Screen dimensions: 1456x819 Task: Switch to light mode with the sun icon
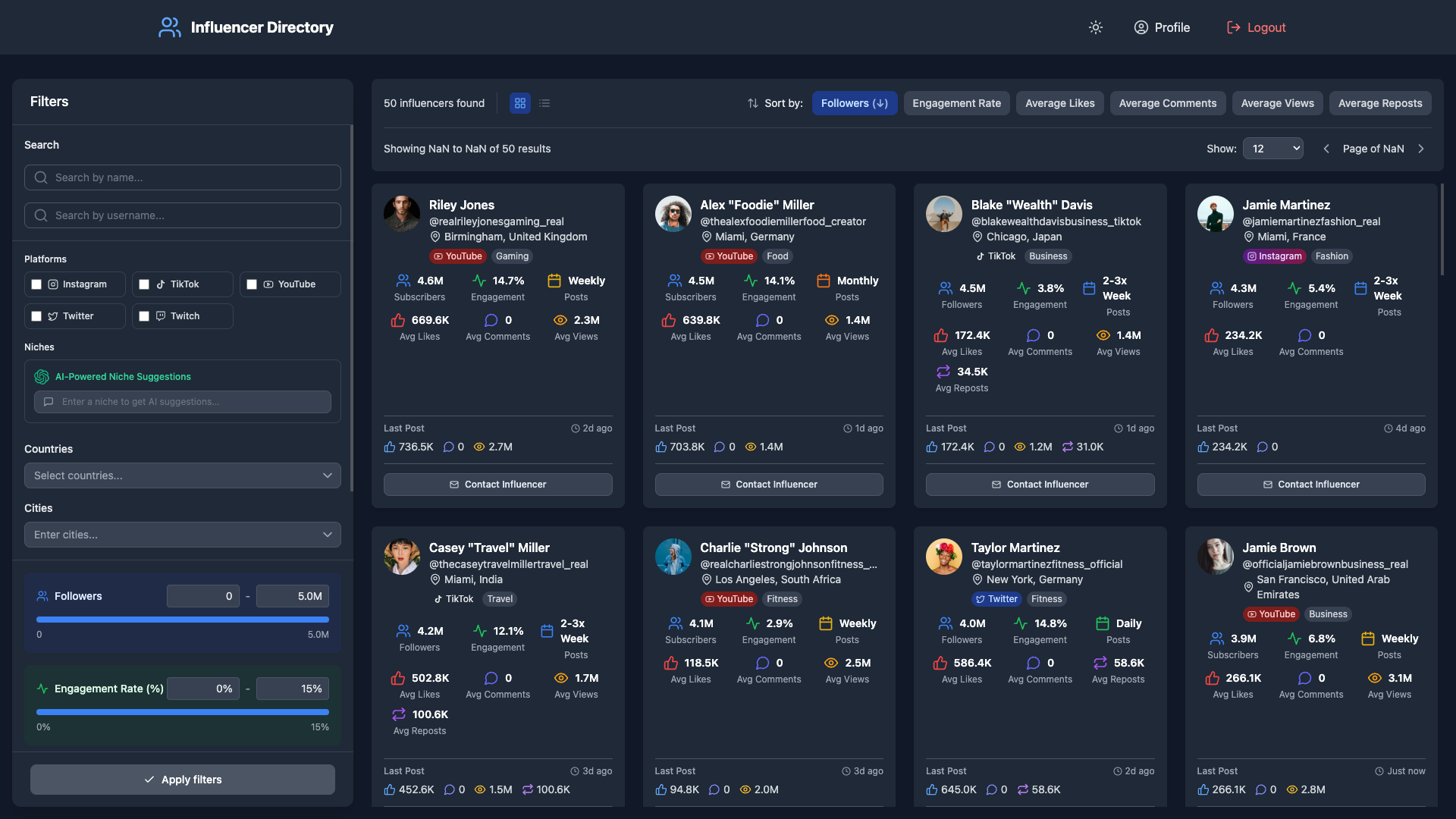click(x=1095, y=27)
